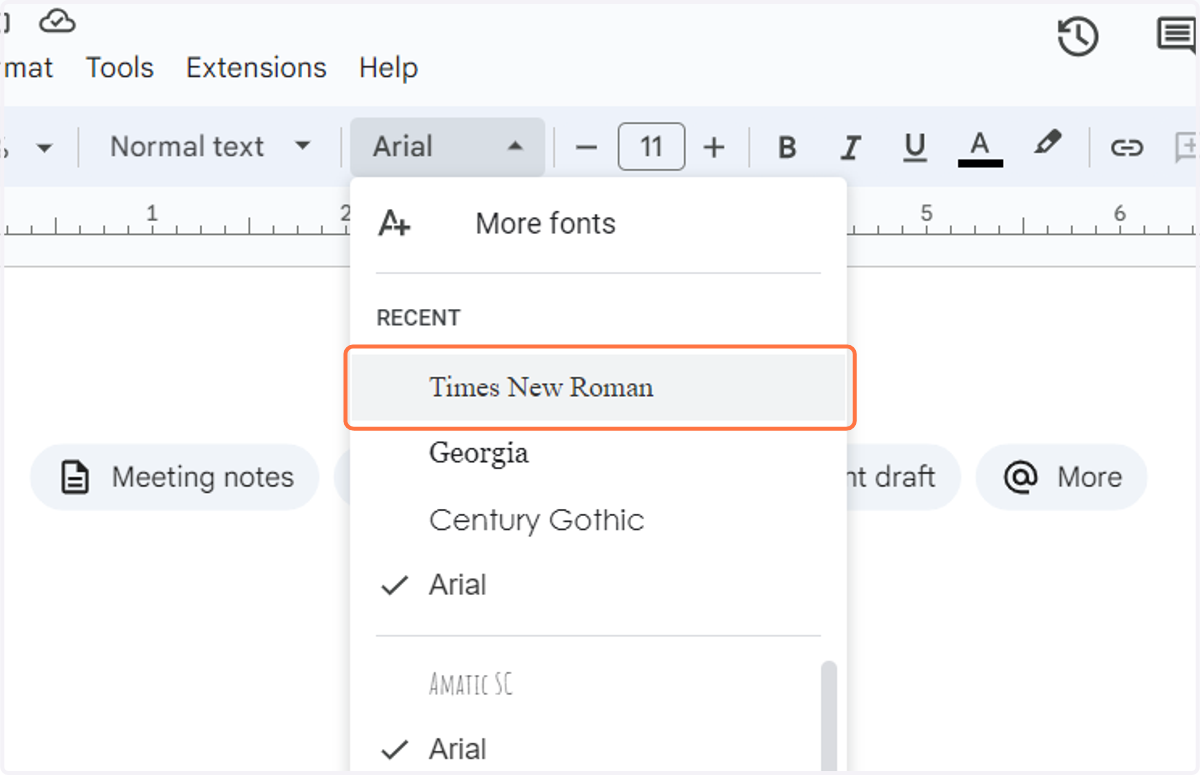
Task: Click the More fonts A+ icon
Action: (x=394, y=224)
